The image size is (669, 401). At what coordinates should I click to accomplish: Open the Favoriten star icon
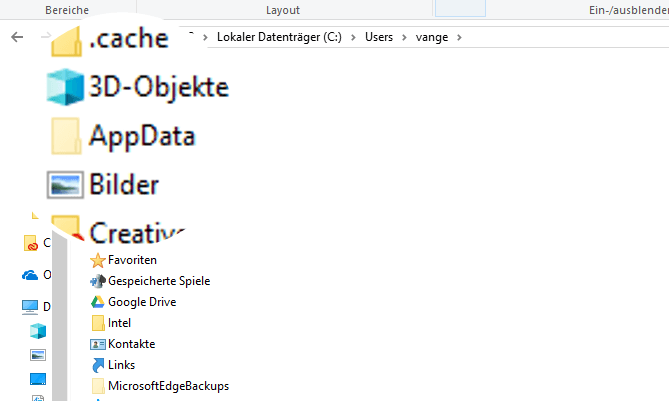(98, 260)
